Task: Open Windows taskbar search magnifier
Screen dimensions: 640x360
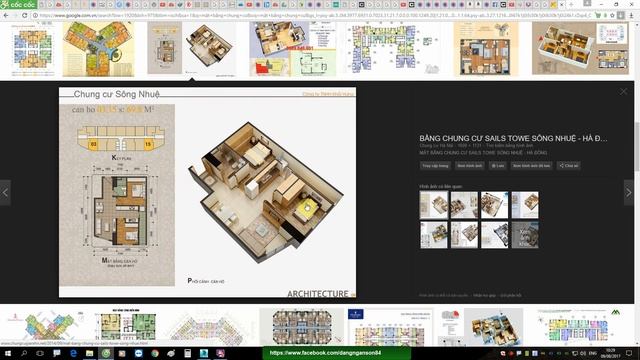Action: coord(24,353)
